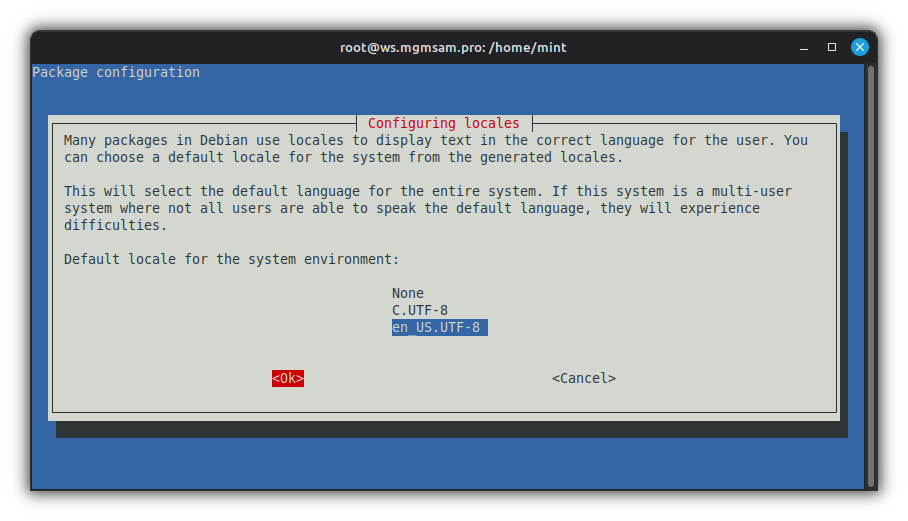Close the terminal window
Screen dimensions: 908x521
[x=859, y=47]
